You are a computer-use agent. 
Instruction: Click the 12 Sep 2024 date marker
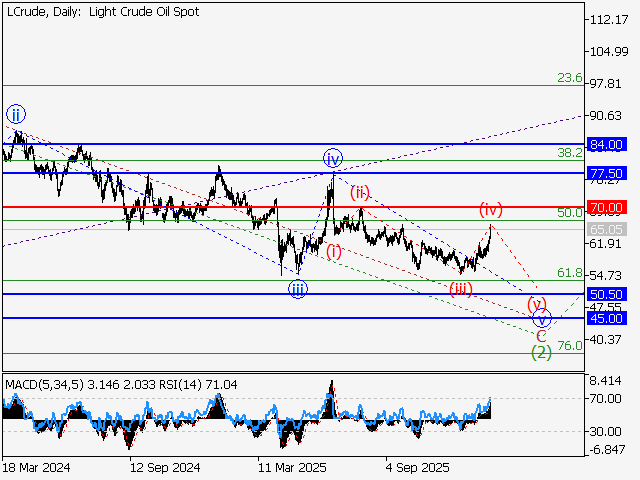click(x=165, y=466)
